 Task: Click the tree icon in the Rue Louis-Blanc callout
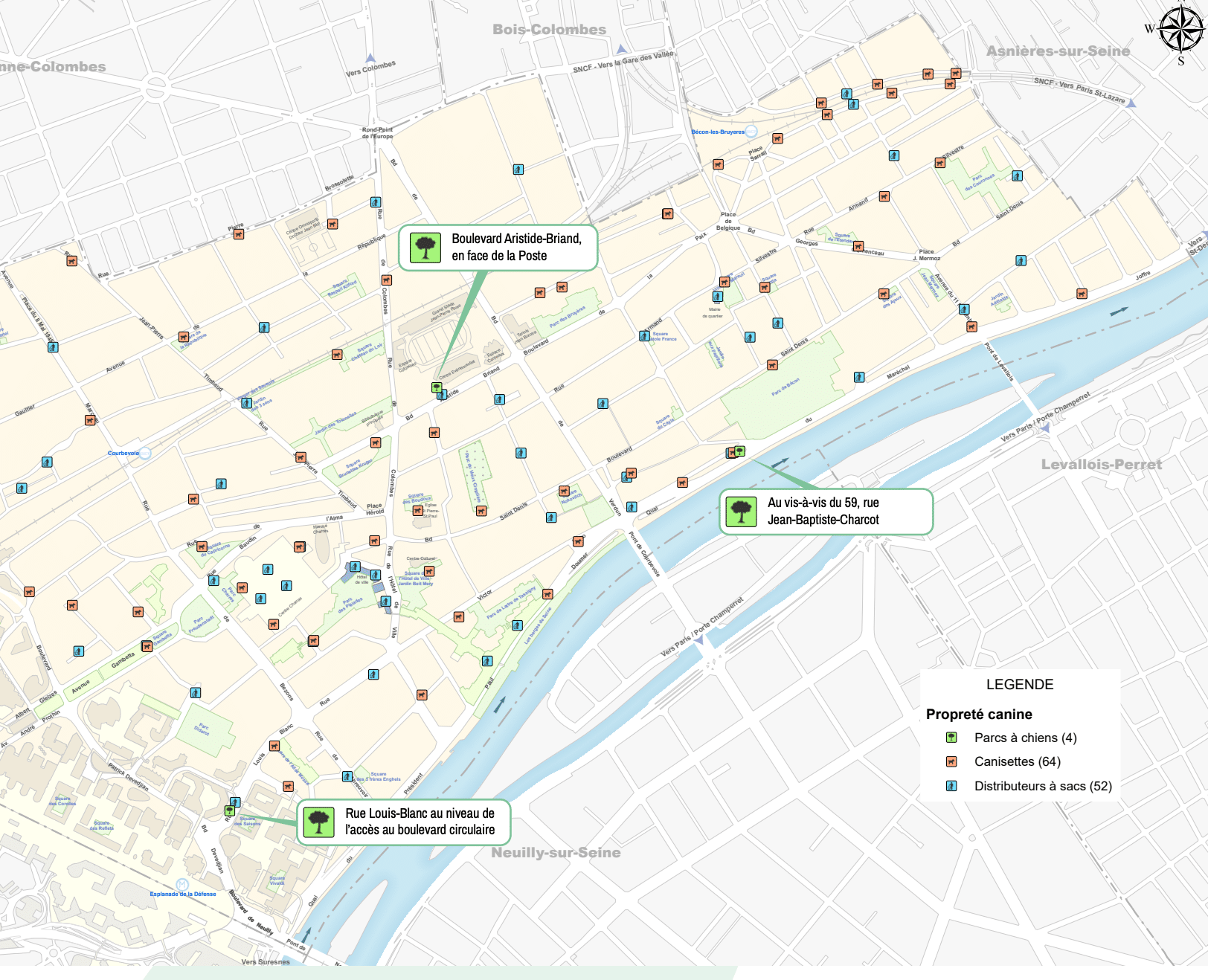pos(319,822)
